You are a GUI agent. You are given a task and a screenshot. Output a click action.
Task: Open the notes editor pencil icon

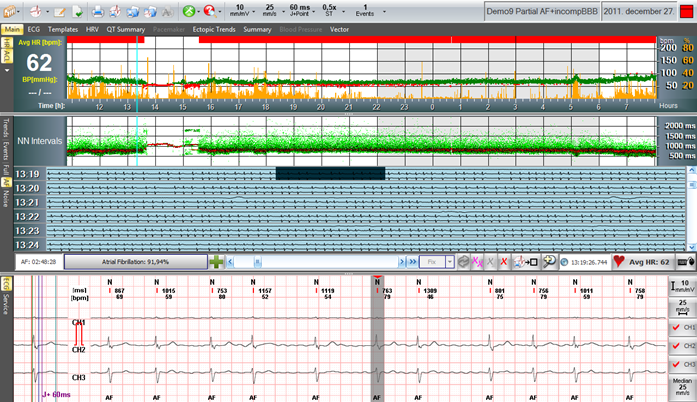click(60, 12)
